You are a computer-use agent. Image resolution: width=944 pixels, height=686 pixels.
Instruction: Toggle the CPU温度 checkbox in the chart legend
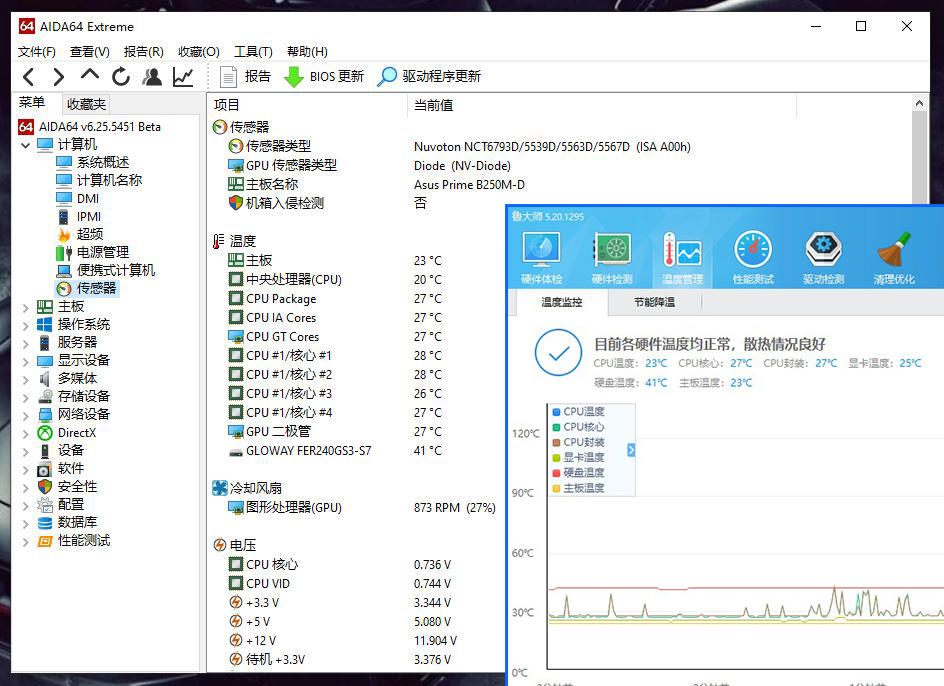557,412
